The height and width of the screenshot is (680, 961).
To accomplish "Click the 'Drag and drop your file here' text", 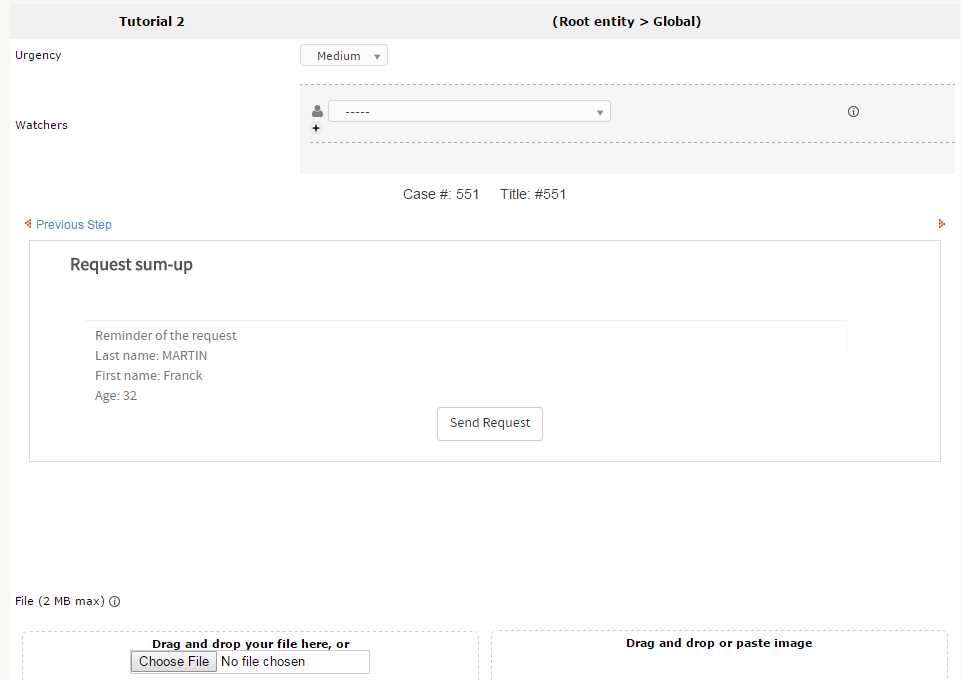I will pos(250,644).
